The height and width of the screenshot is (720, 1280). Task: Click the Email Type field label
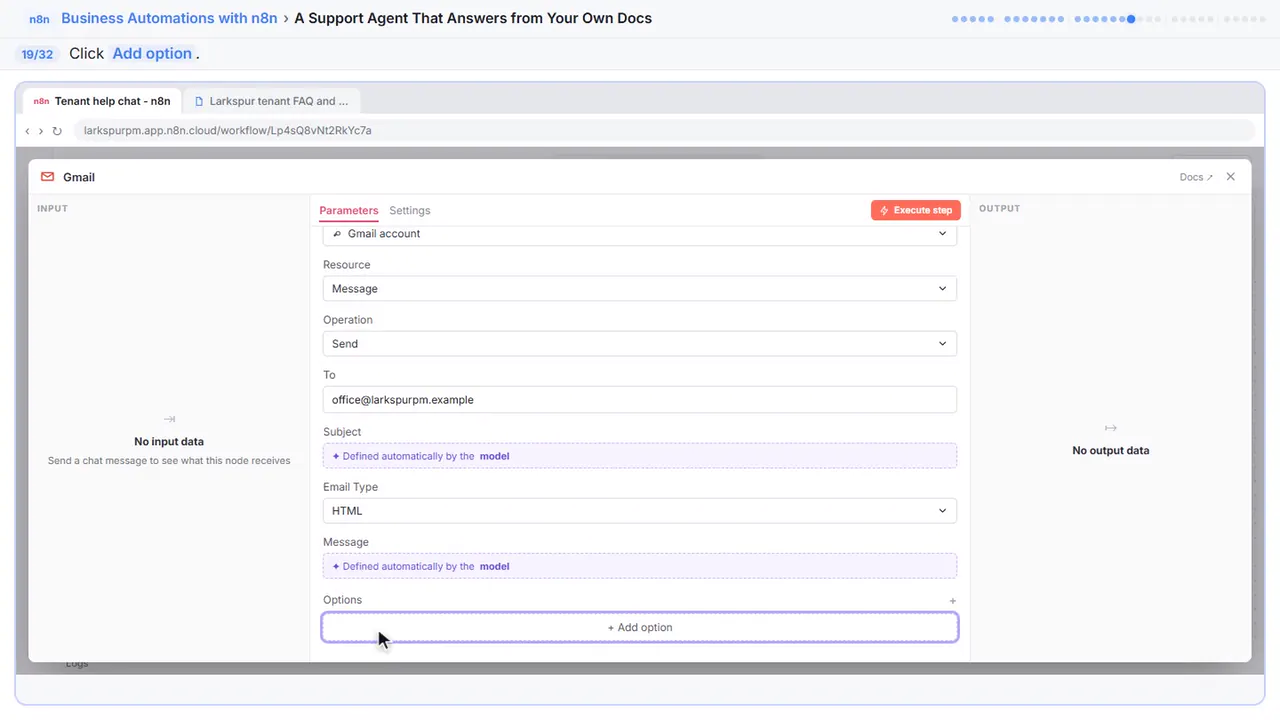tap(350, 487)
